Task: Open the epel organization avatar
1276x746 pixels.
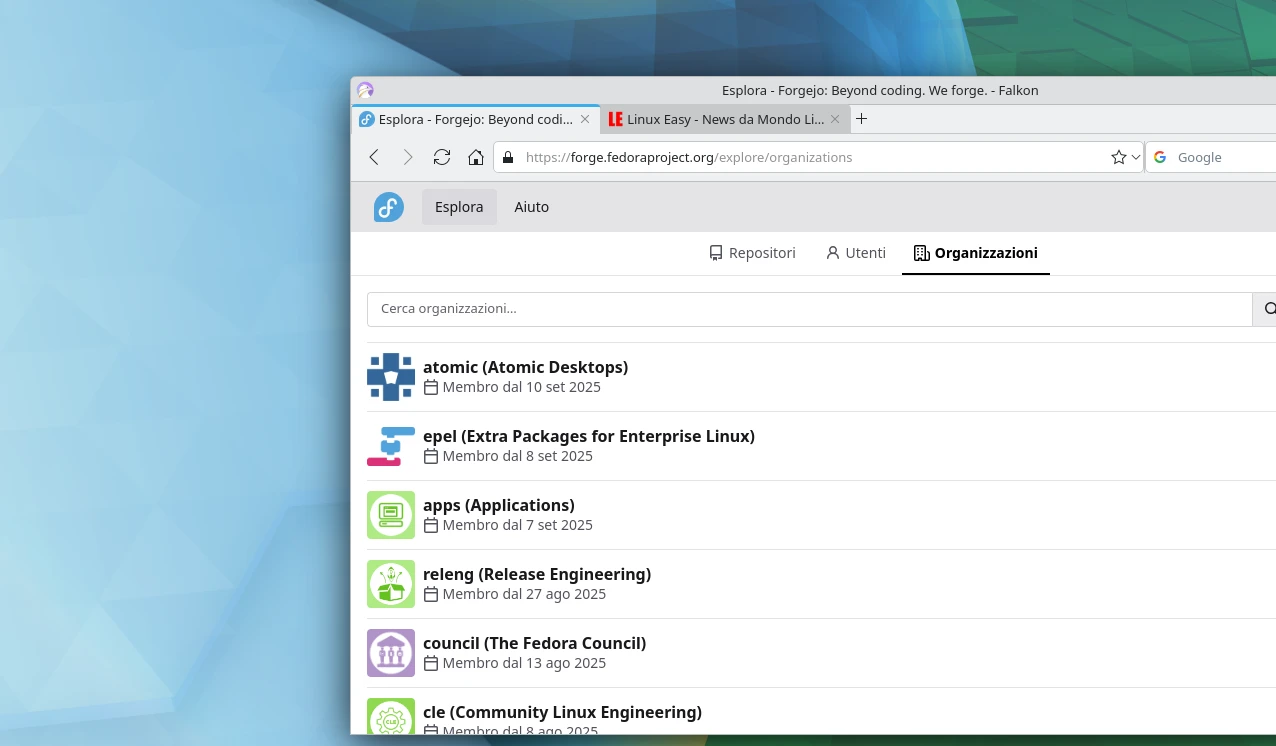Action: [x=391, y=446]
